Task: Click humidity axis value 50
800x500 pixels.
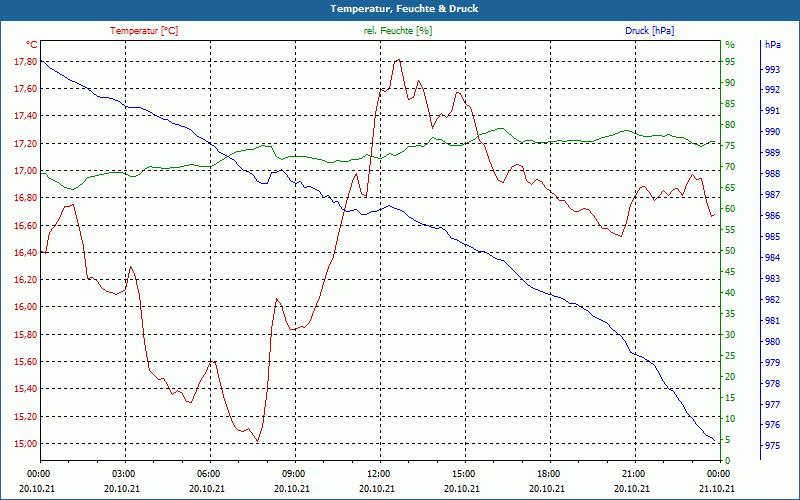Action: tap(730, 251)
